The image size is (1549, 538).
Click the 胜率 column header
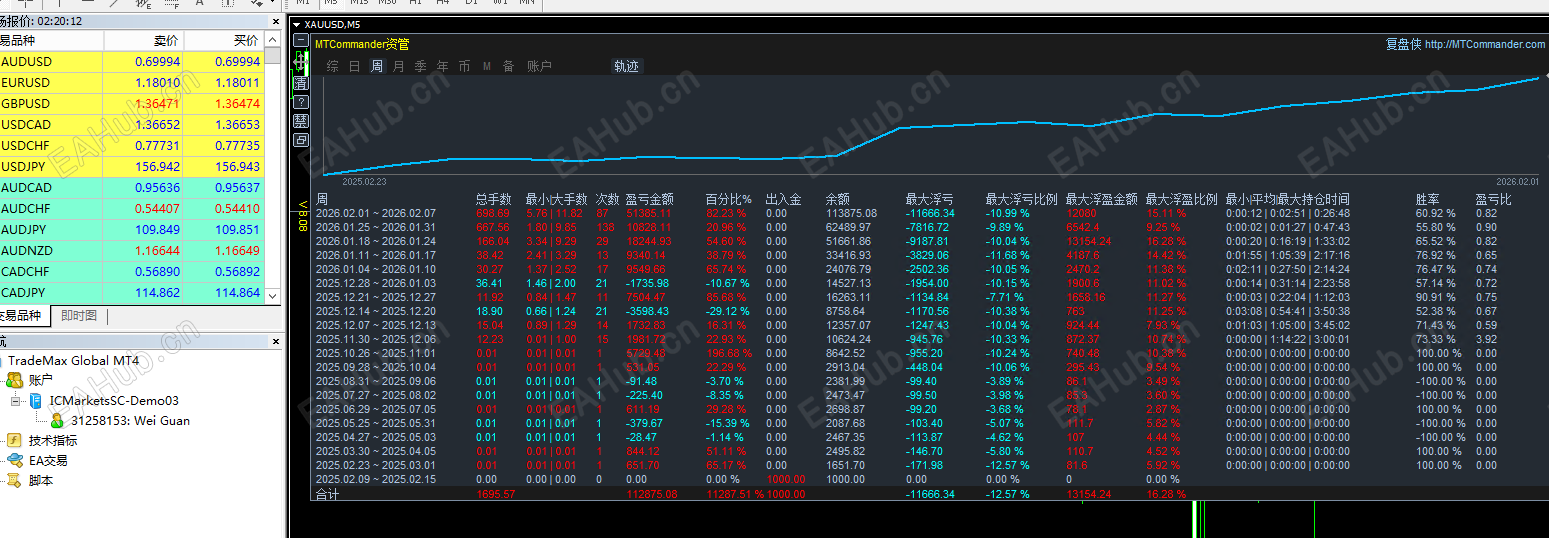click(1428, 199)
